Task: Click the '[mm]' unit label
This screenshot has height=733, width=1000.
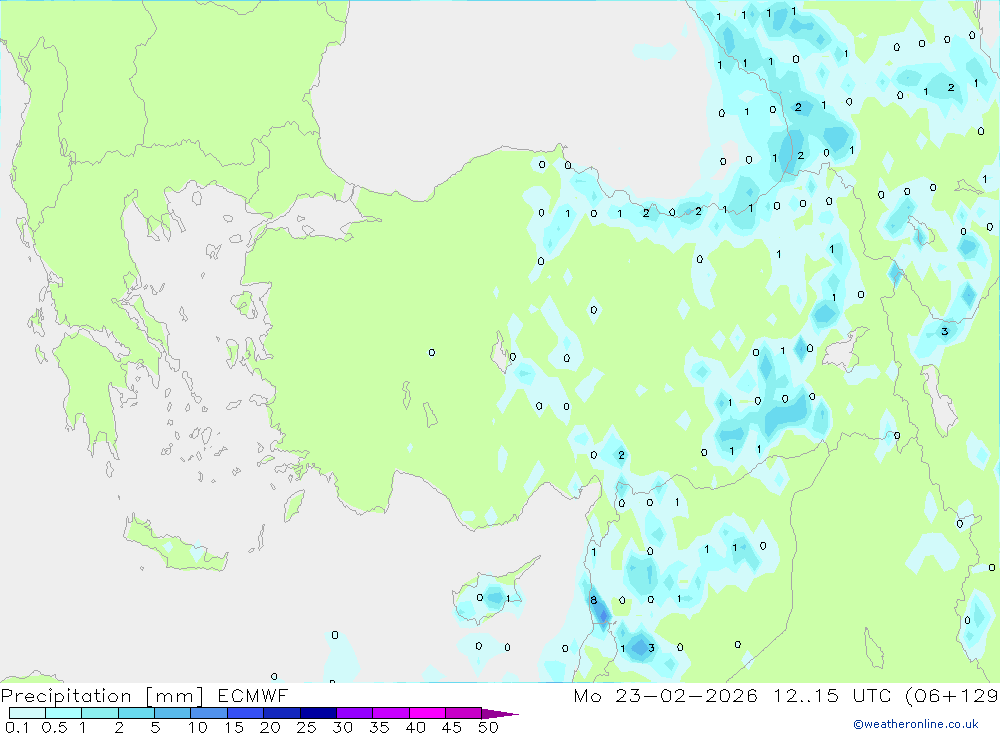Action: tap(175, 696)
